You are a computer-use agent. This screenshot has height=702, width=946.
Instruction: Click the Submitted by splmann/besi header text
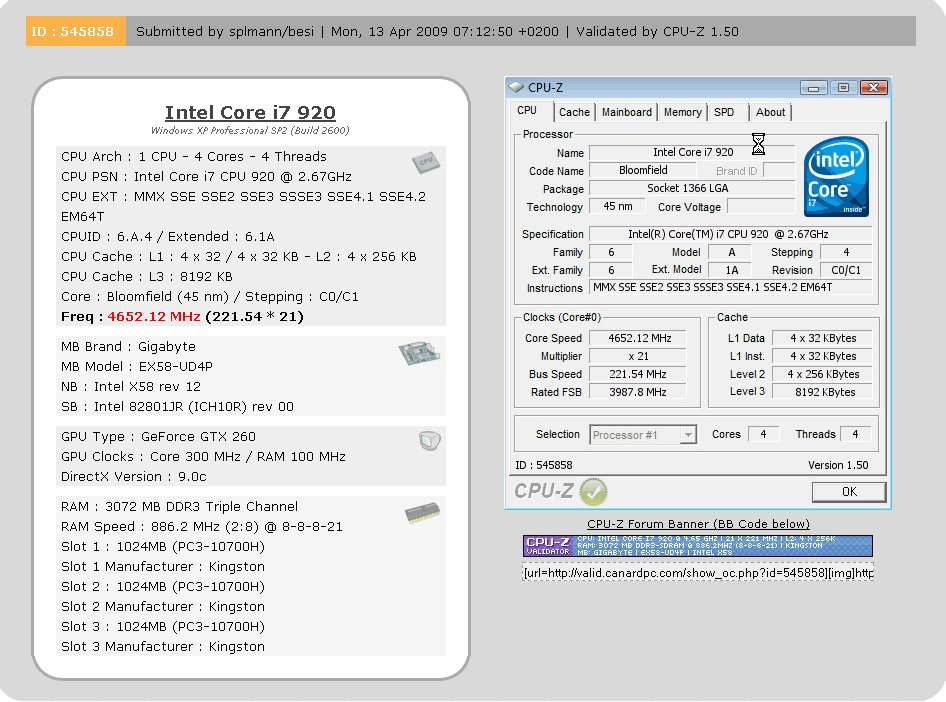point(225,31)
